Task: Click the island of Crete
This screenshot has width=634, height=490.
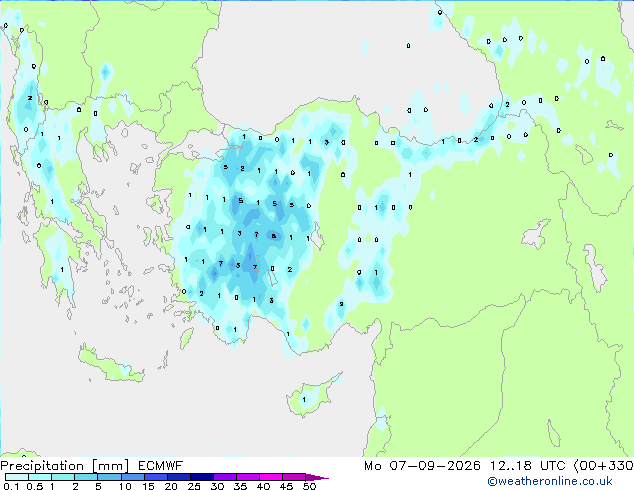Action: point(110,365)
